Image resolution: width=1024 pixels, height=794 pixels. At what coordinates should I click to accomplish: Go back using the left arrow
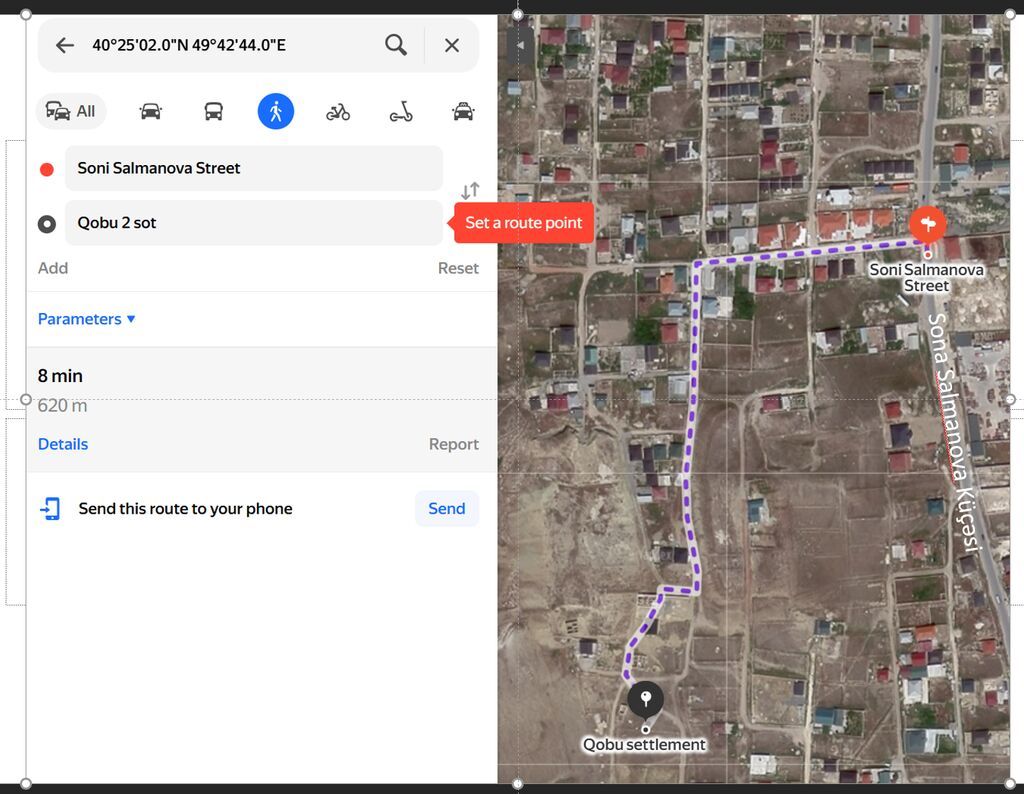(65, 45)
